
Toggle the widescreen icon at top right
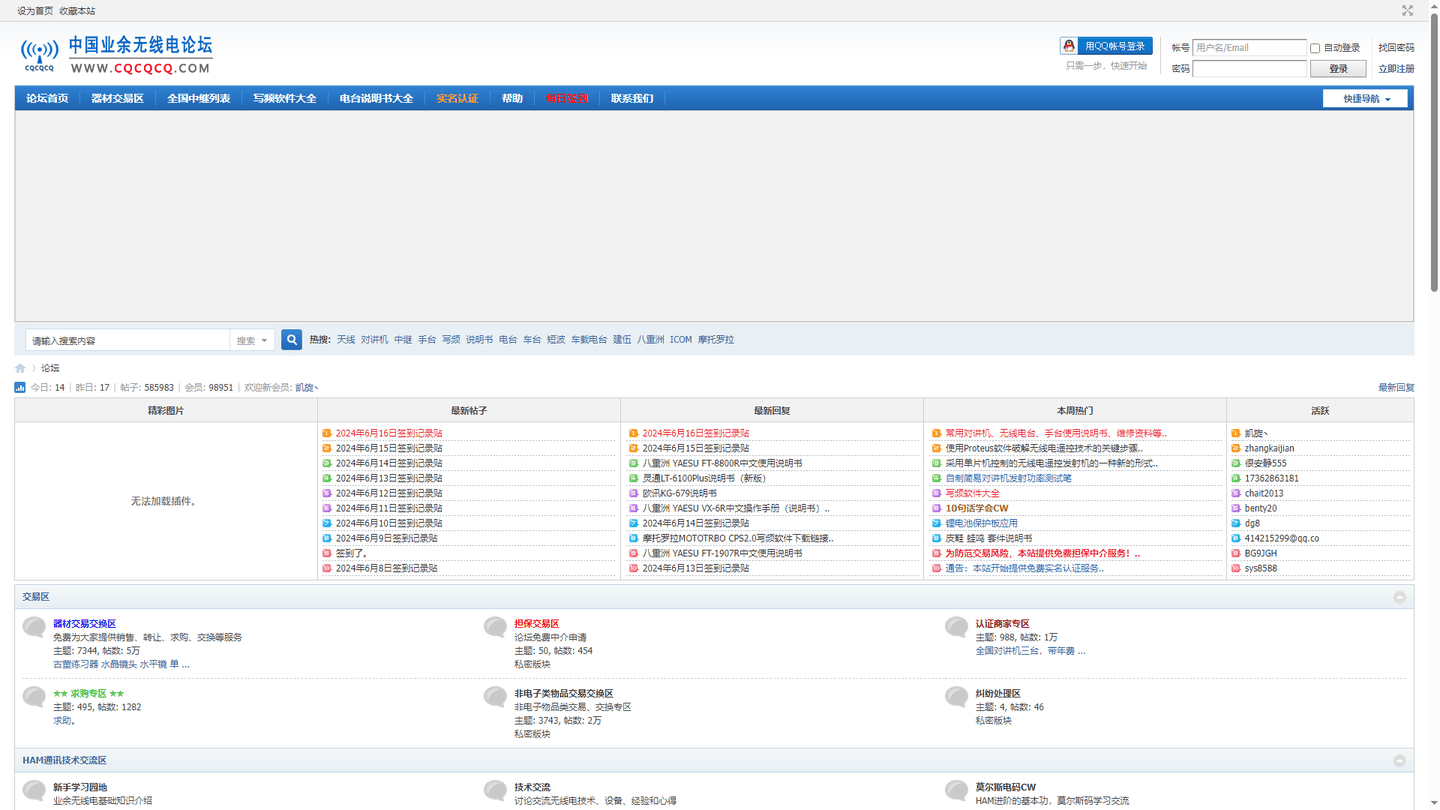[x=1407, y=10]
